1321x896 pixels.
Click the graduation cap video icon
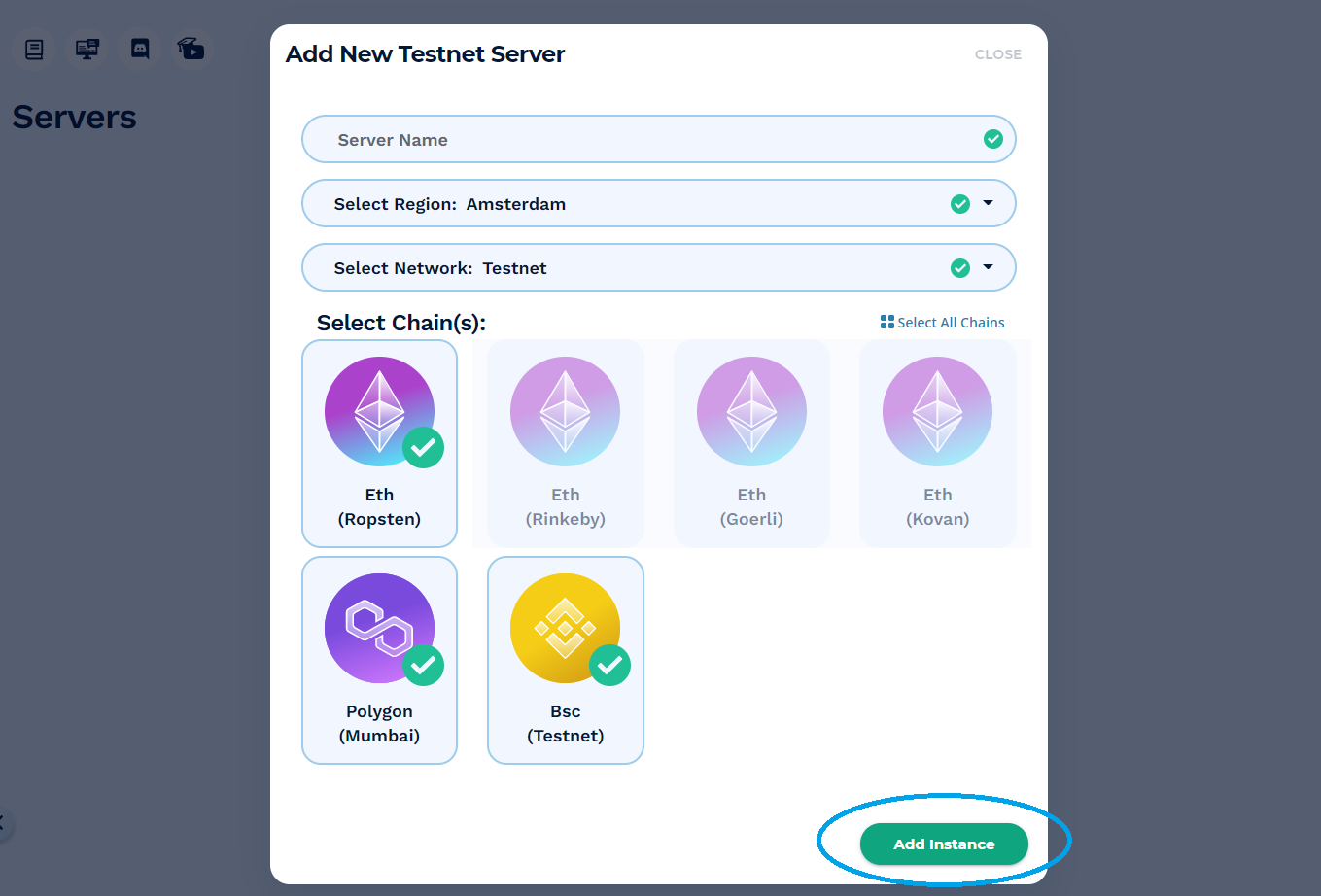[191, 49]
